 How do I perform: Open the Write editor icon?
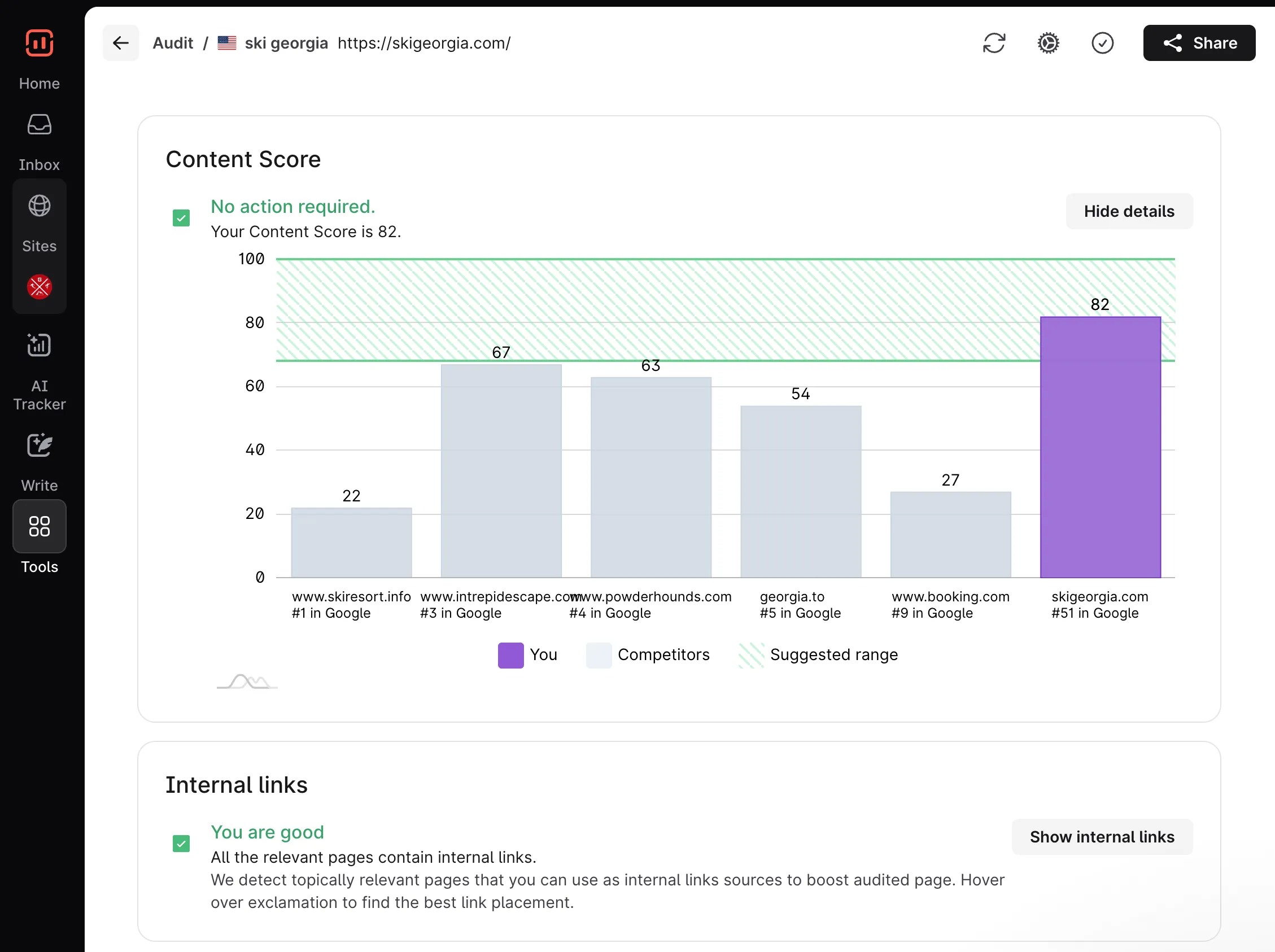[x=39, y=446]
